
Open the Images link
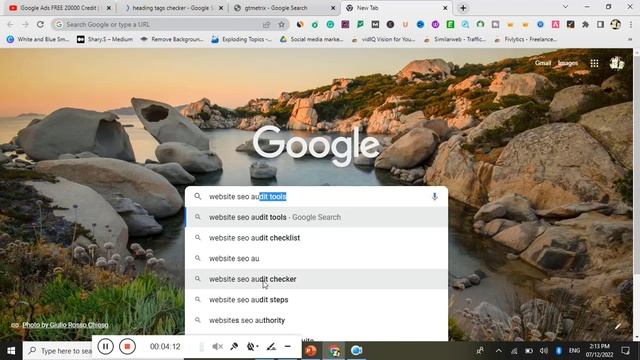click(x=568, y=63)
